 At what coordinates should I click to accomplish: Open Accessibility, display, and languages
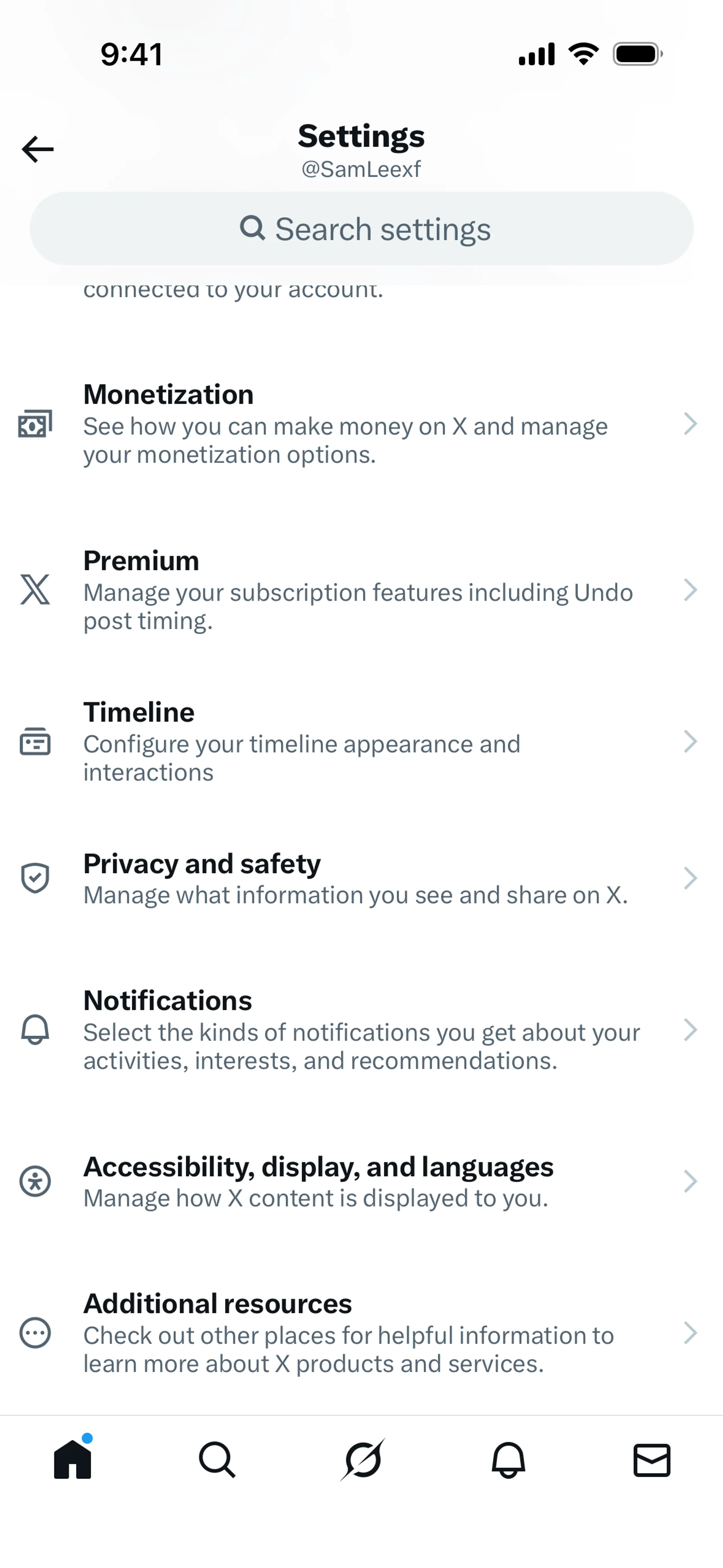pos(318,1181)
